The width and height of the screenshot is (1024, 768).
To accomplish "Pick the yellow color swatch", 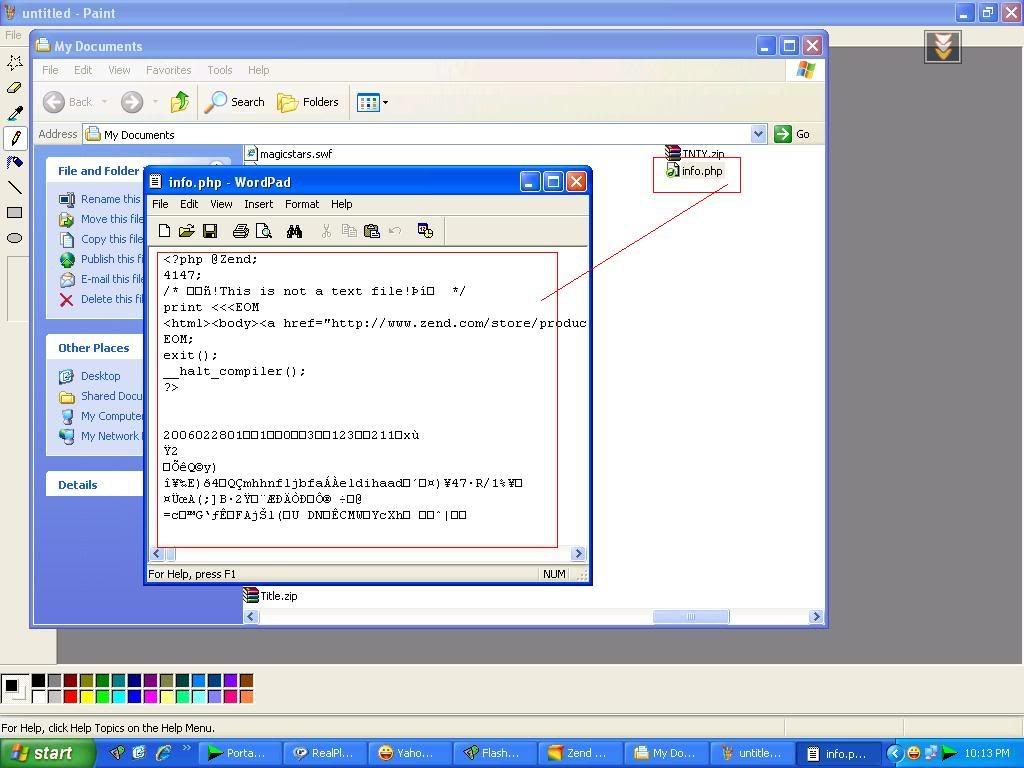I will (x=86, y=697).
